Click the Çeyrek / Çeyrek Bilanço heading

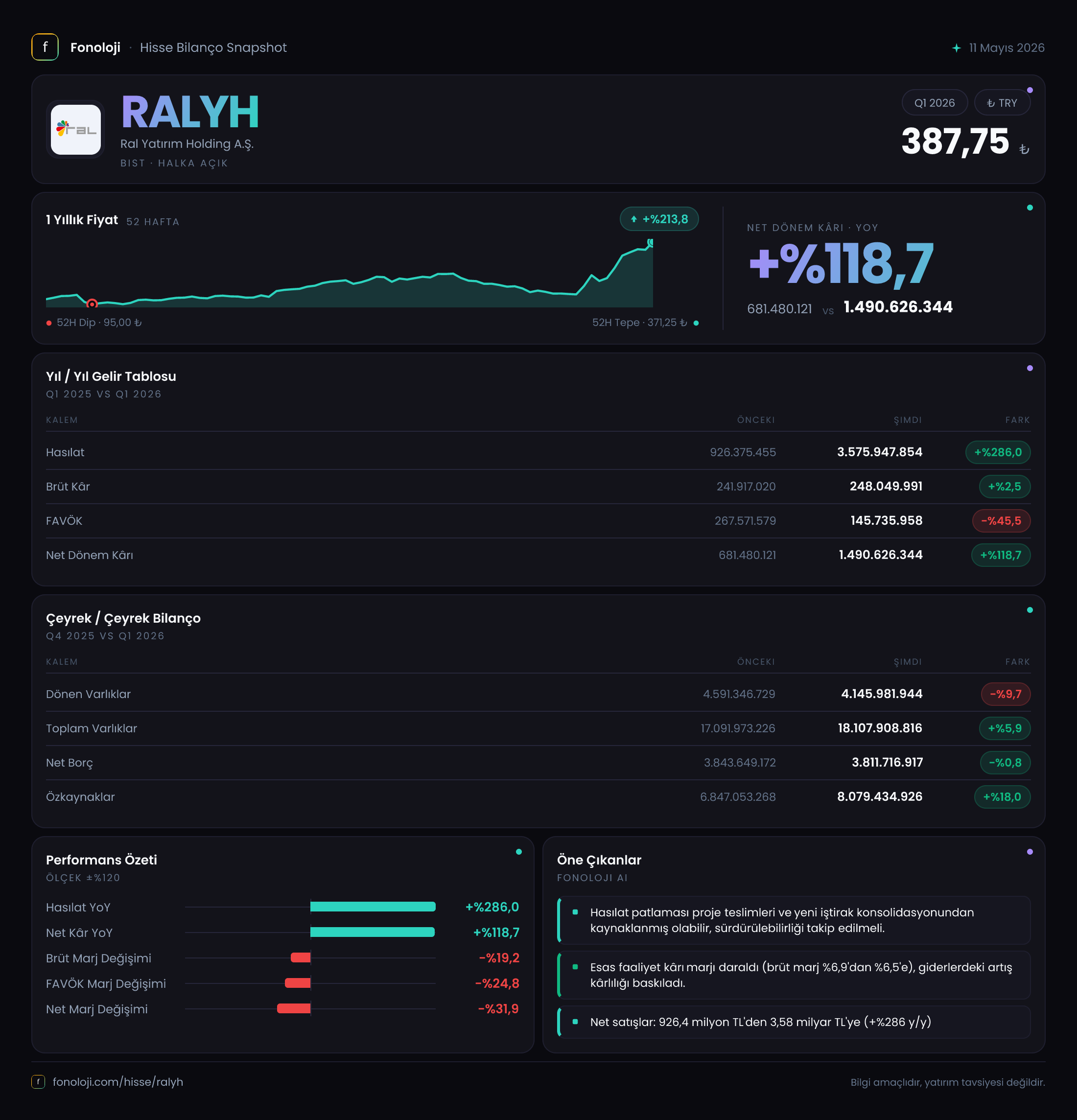[123, 618]
